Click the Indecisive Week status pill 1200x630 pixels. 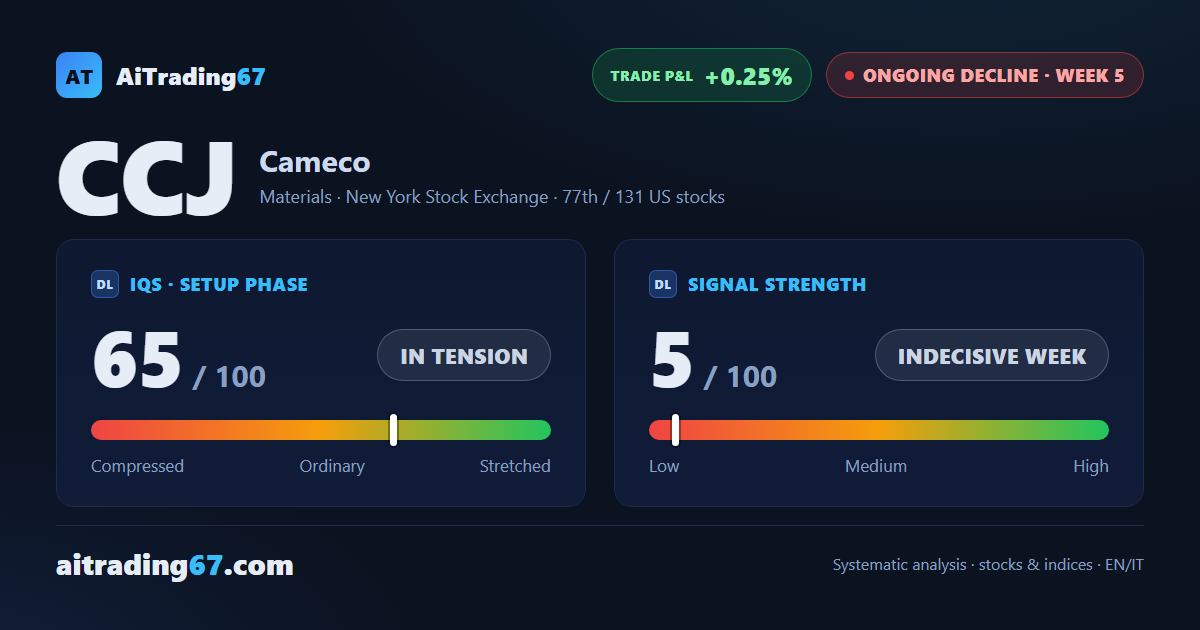(x=992, y=355)
